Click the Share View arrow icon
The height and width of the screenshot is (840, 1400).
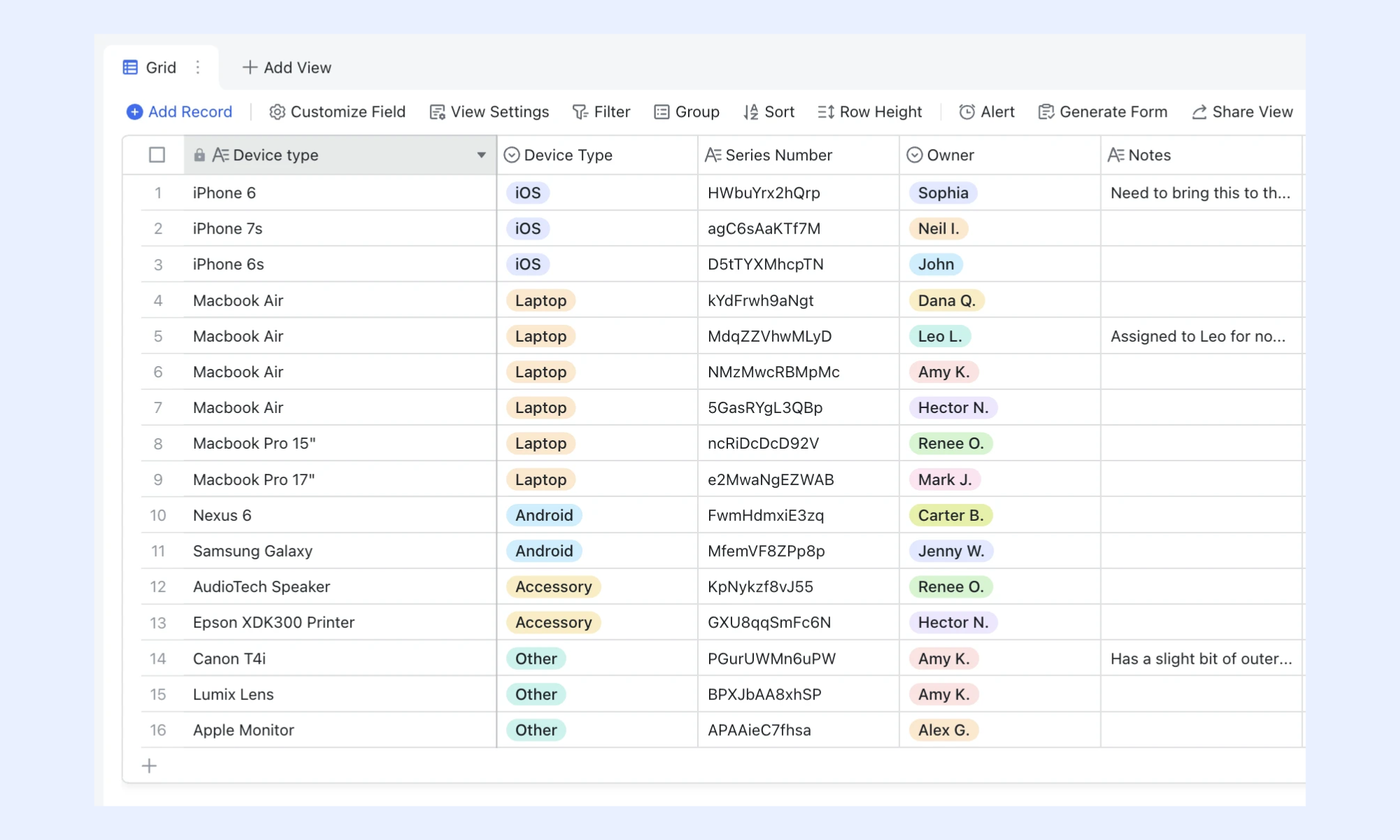[1199, 112]
